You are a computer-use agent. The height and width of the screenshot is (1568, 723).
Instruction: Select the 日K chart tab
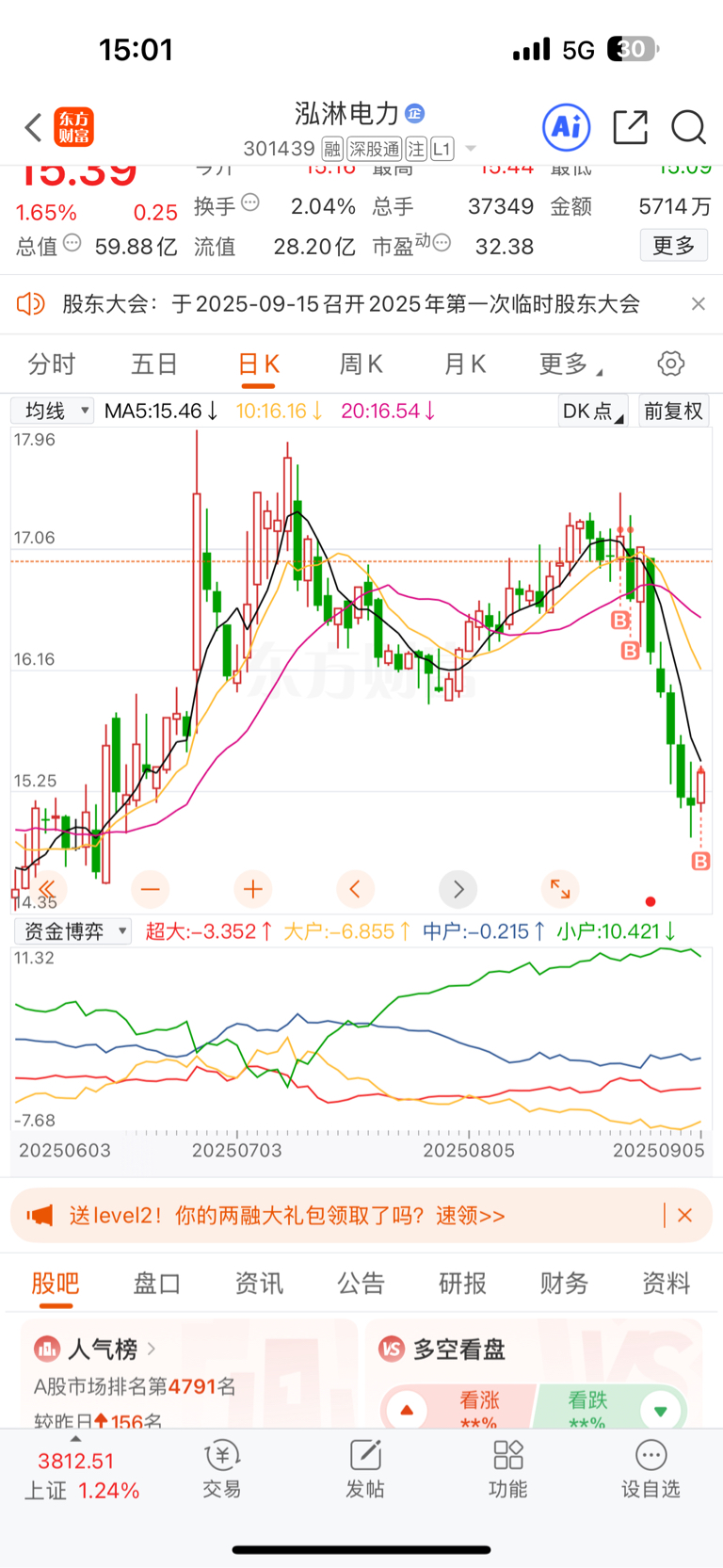[259, 364]
